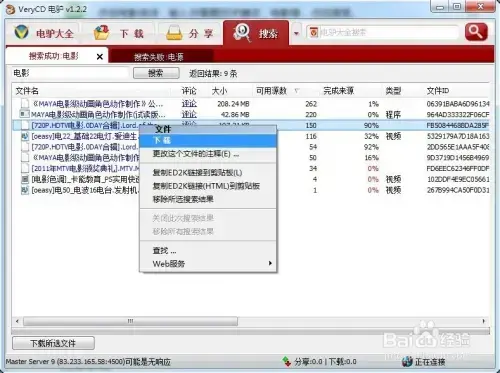Image resolution: width=500 pixels, height=373 pixels.
Task: Choose 复制ED2K链接(HTML)到剪贴板
Action: tap(208, 186)
